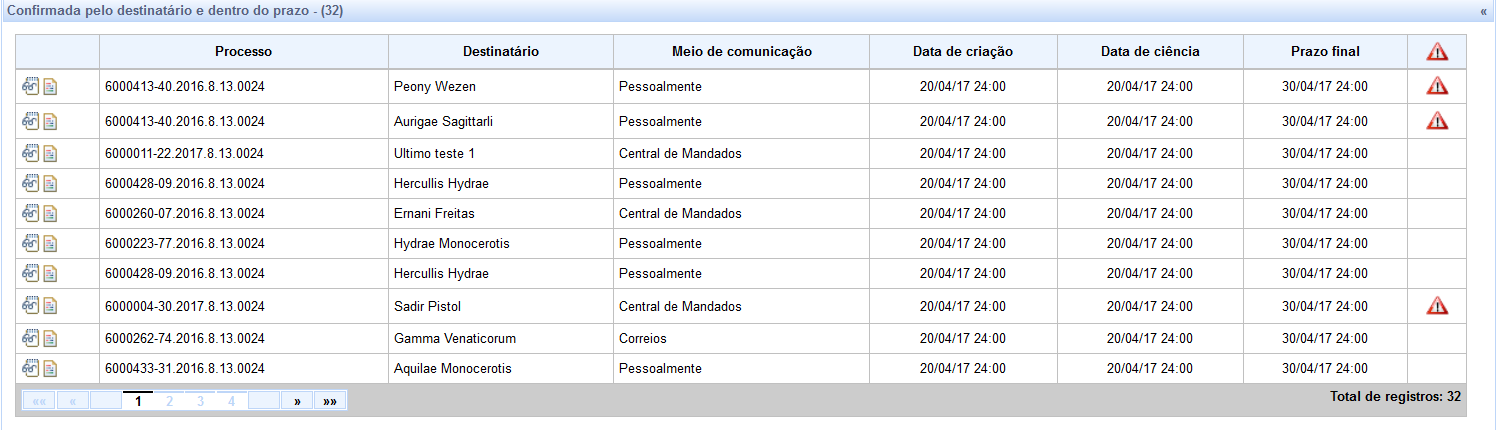The width and height of the screenshot is (1496, 430).
Task: Click binoculars icon for Aquilae Monocerotis row
Action: [x=30, y=368]
